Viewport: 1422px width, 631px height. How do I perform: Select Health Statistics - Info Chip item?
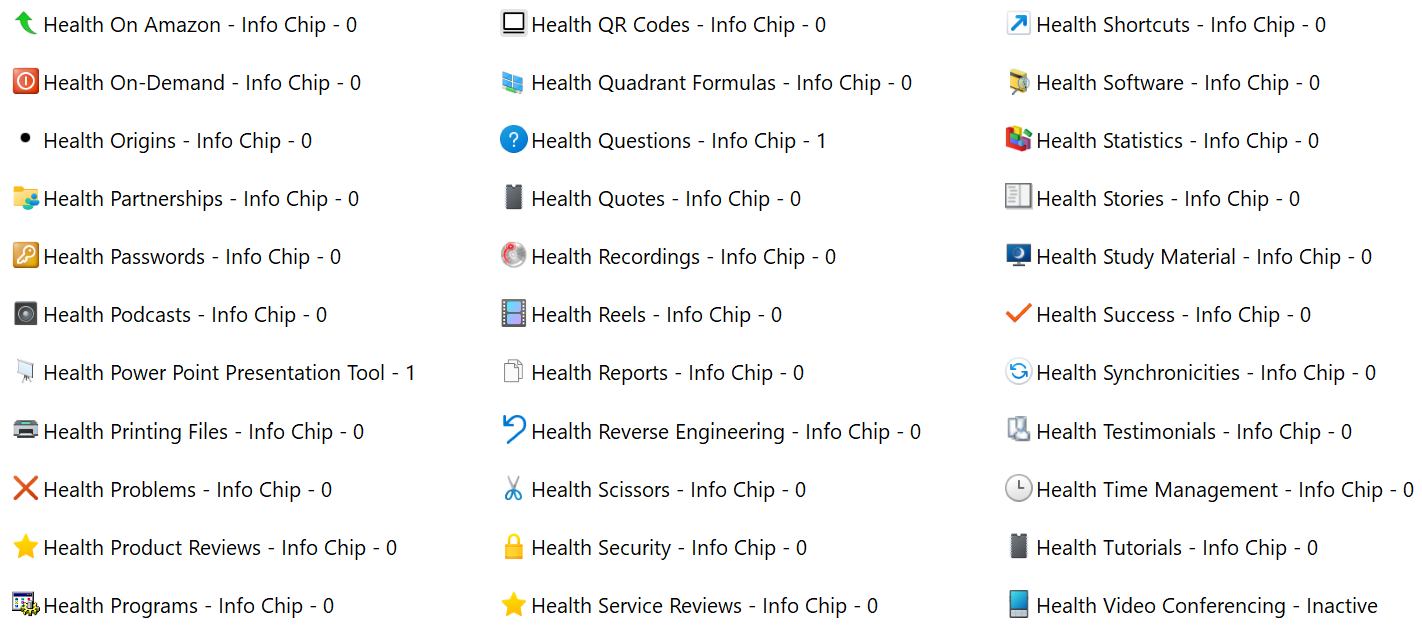1177,141
